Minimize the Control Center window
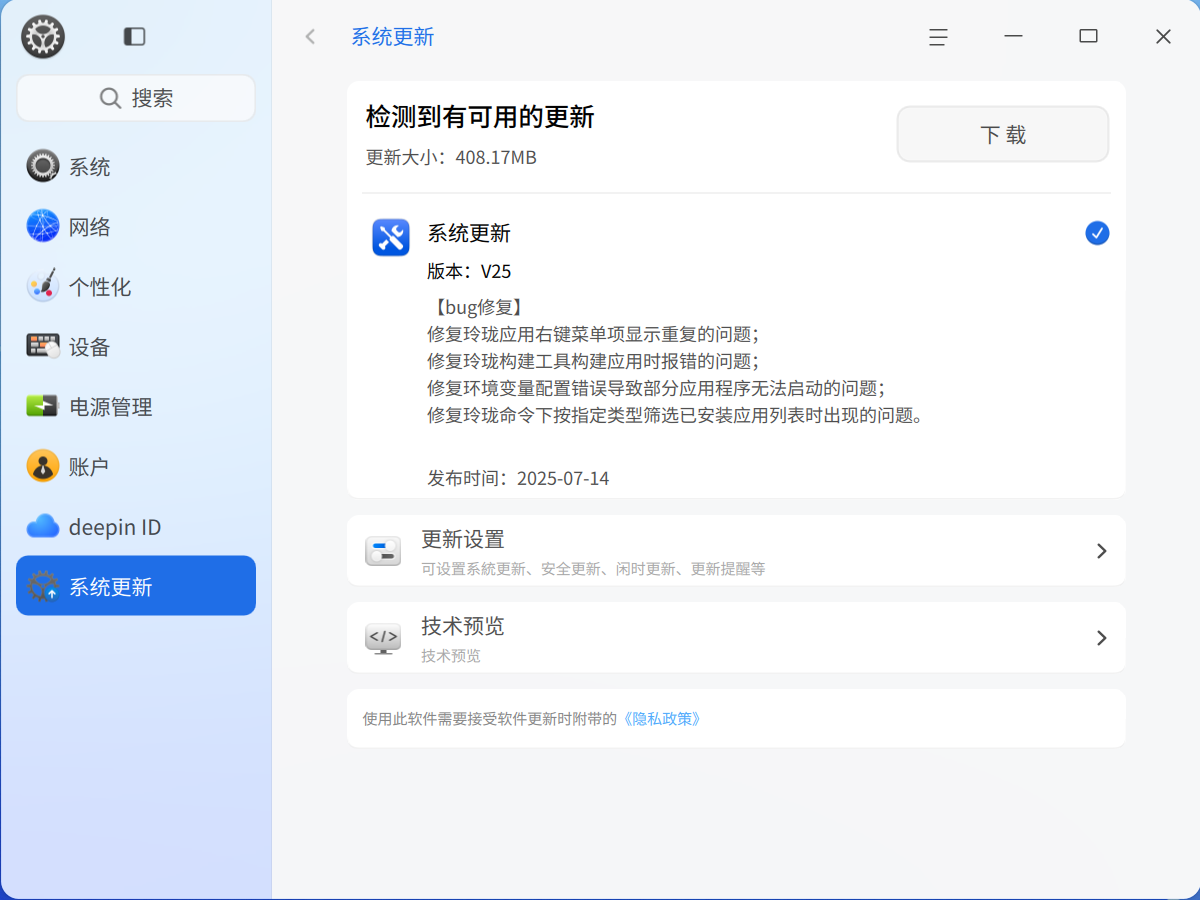Image resolution: width=1200 pixels, height=900 pixels. 1013,37
